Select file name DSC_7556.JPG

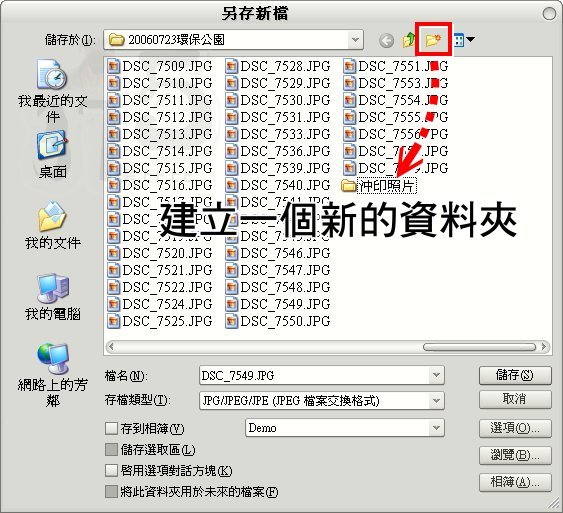coord(403,134)
